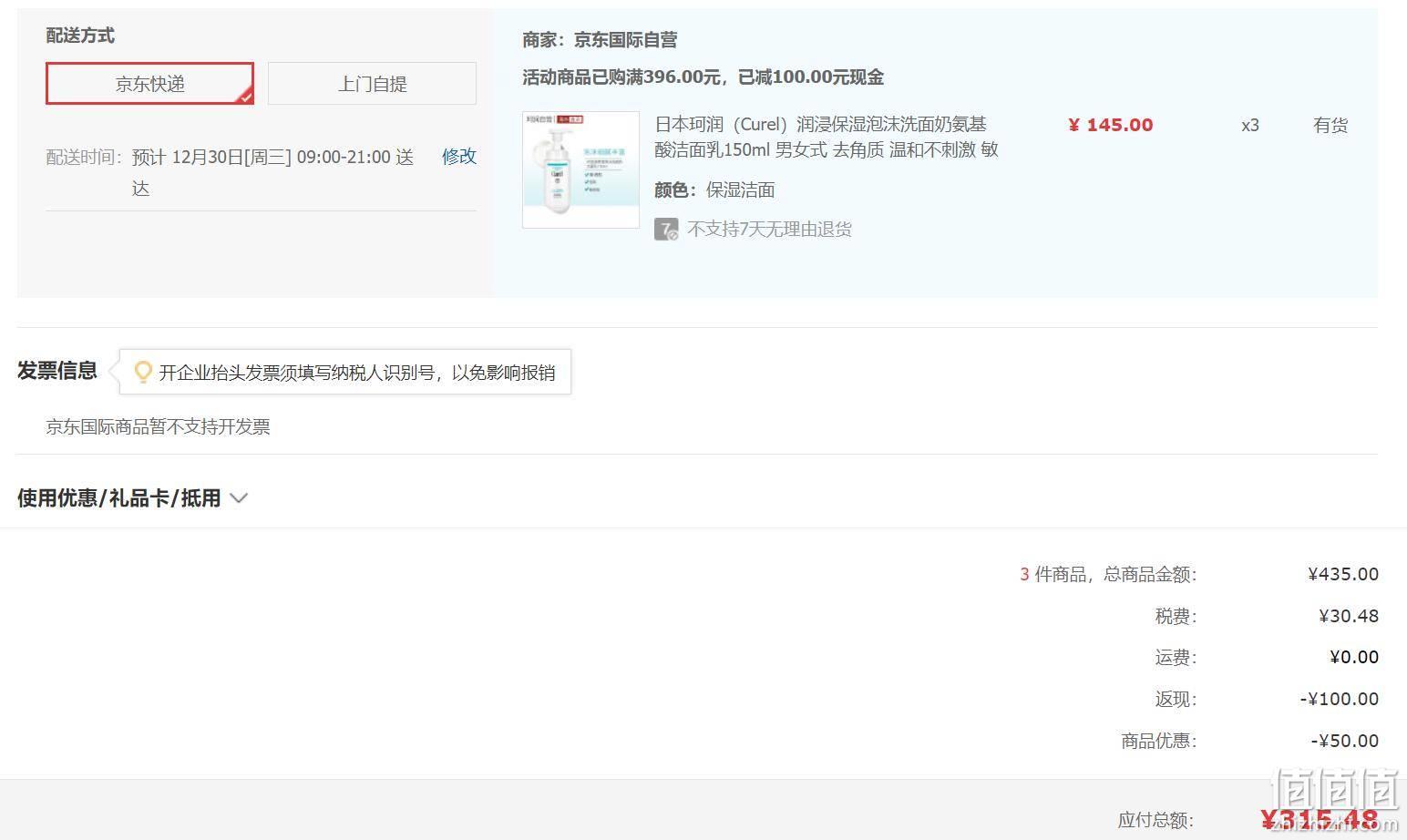Click the lightbulb tip icon beside 发票信息
Screen dimensions: 1407x840
coord(143,372)
